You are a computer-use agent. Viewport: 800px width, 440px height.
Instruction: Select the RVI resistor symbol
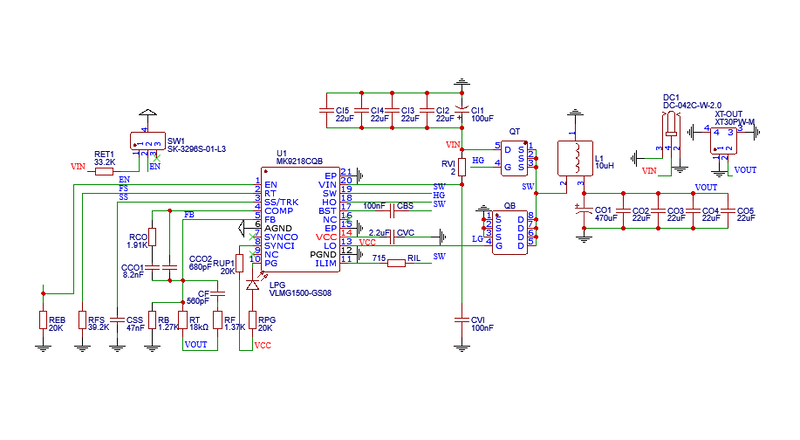(462, 167)
